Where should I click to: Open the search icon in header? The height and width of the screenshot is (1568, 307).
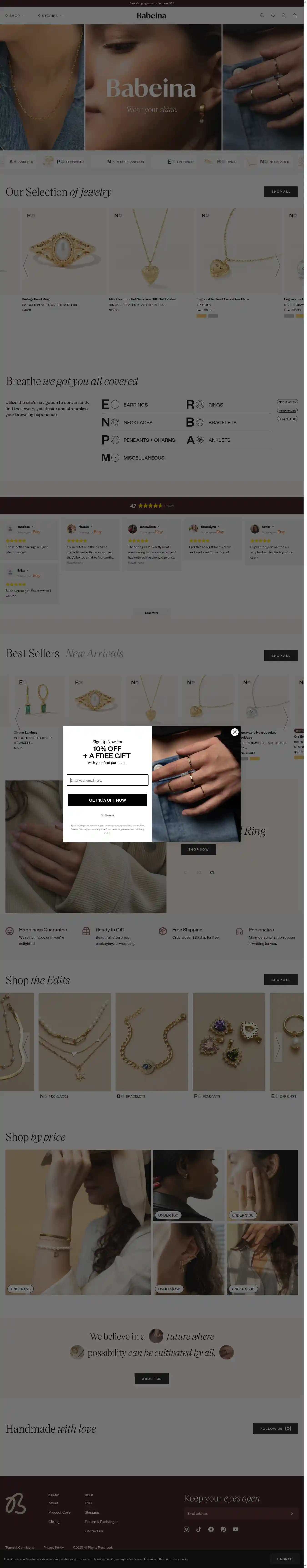[x=262, y=15]
